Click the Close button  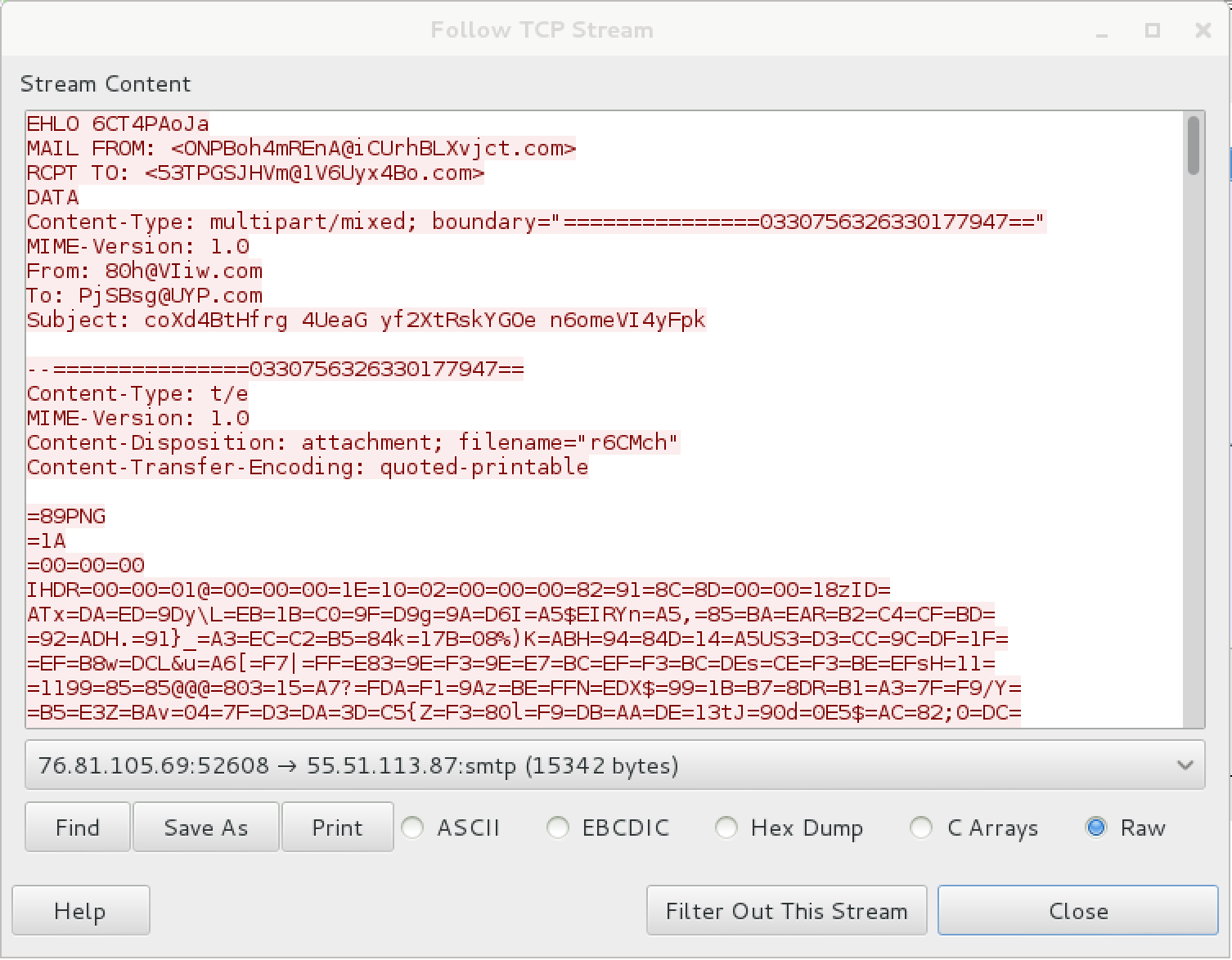[1078, 910]
